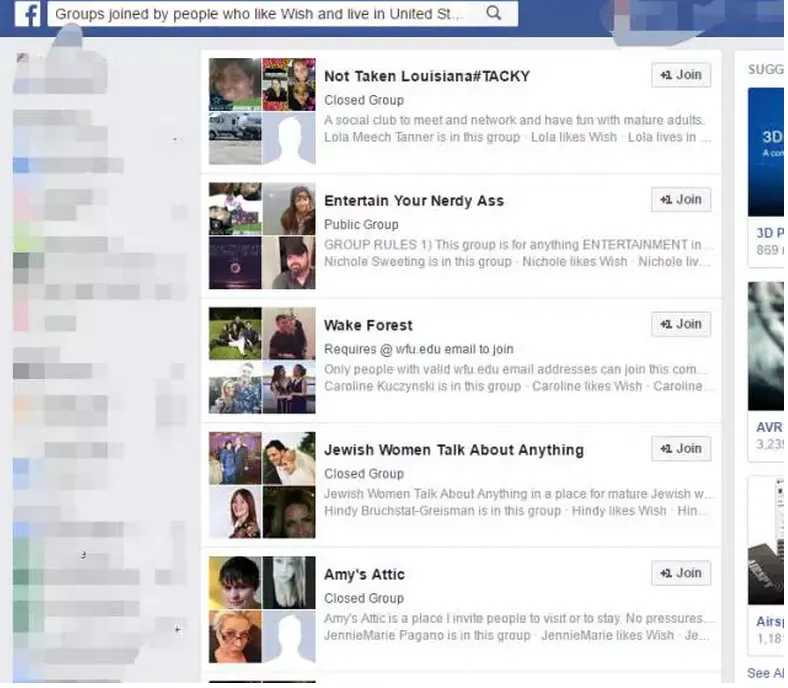Click 'Closed Group' under Jewish Women Talk
788x688 pixels.
click(x=364, y=474)
